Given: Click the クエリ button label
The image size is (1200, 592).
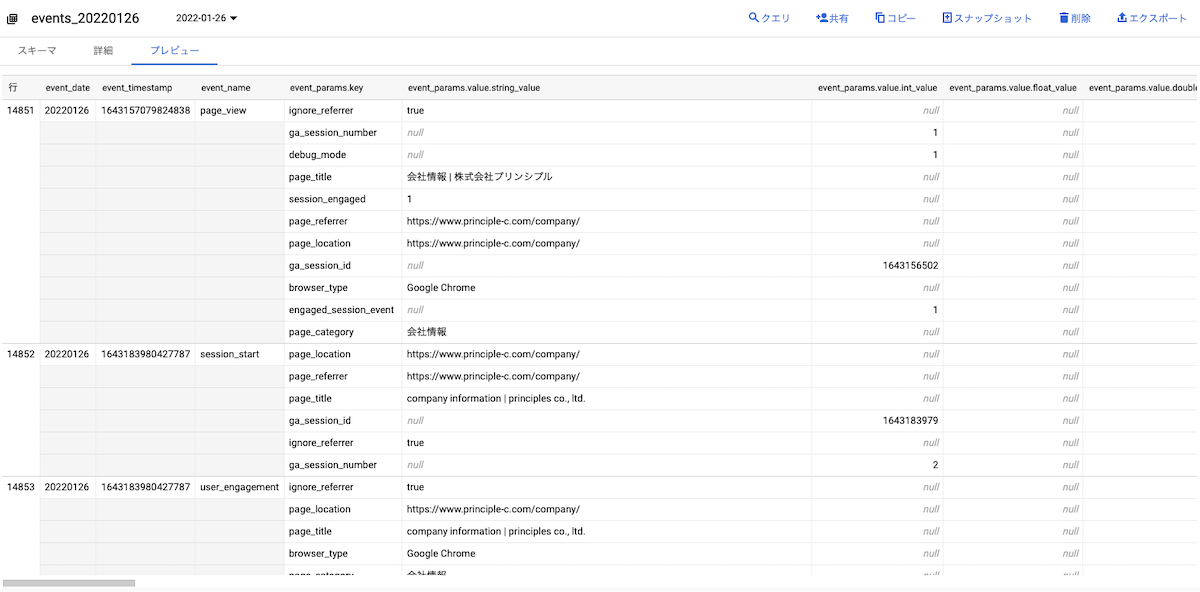Looking at the screenshot, I should 776,18.
